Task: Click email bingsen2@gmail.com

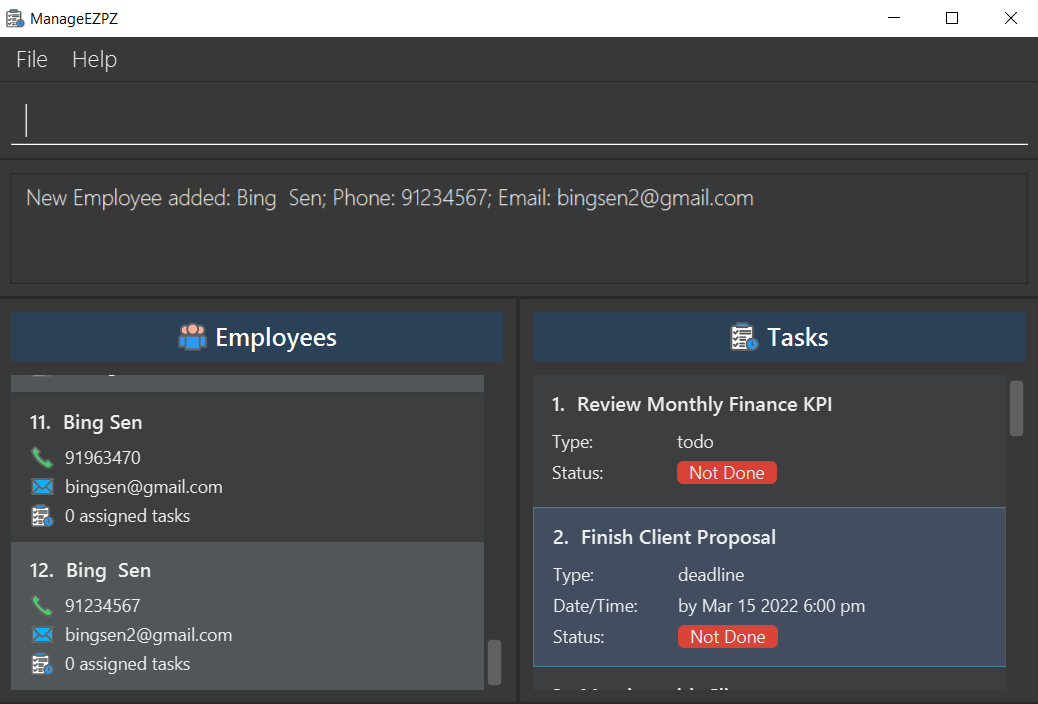Action: pos(148,634)
